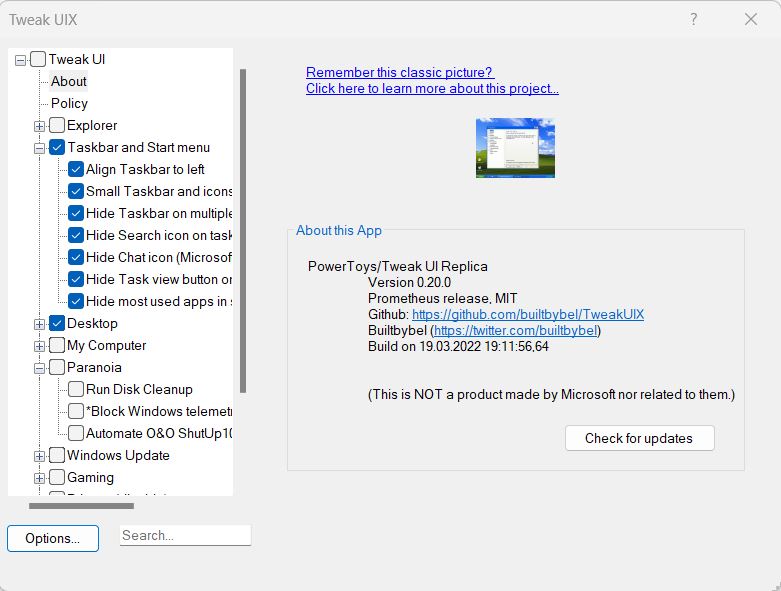Select the Explorer label in tree

pos(92,125)
